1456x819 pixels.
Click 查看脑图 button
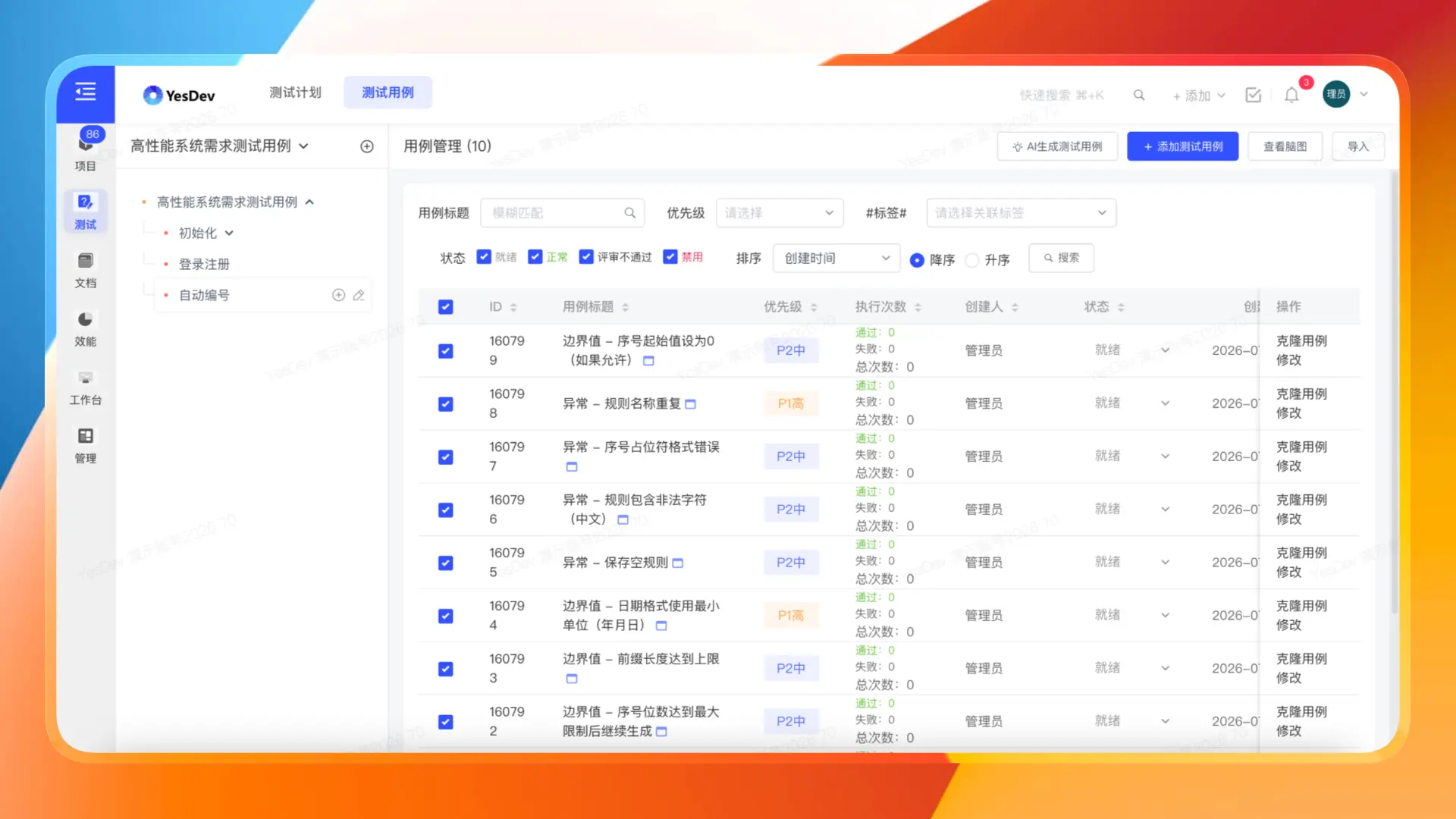(1285, 146)
